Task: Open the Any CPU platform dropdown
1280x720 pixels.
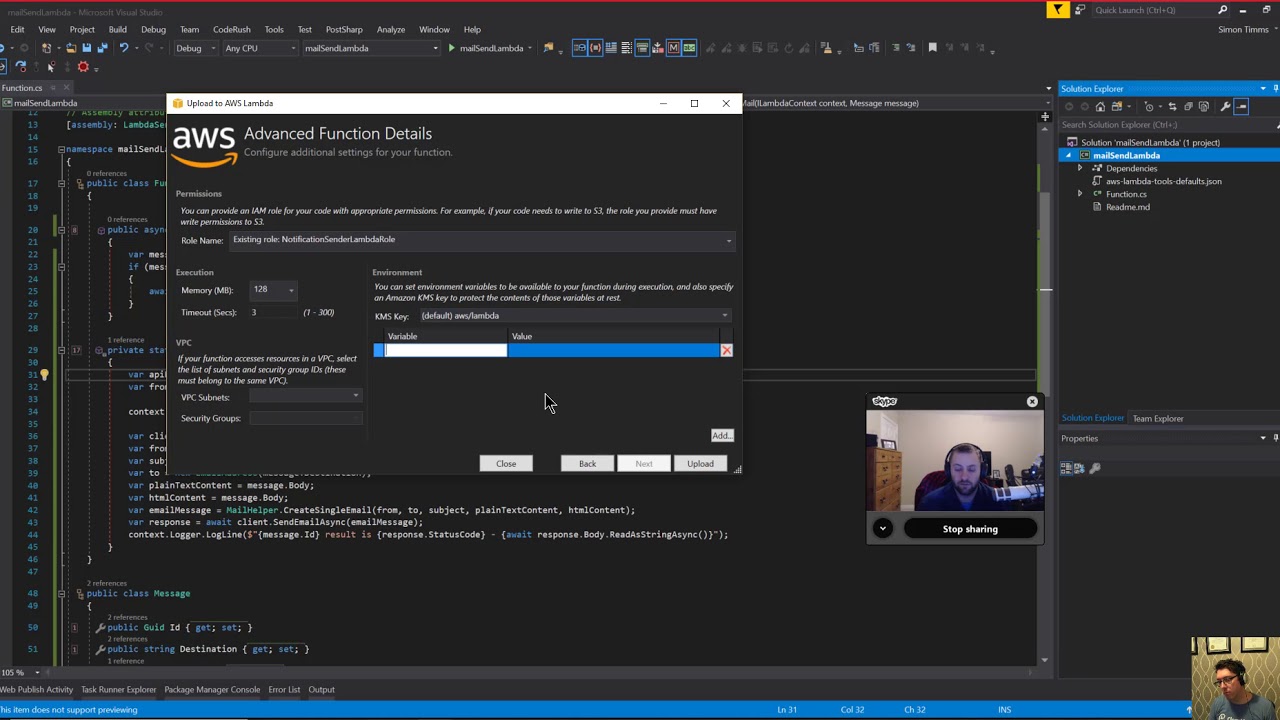Action: 260,48
